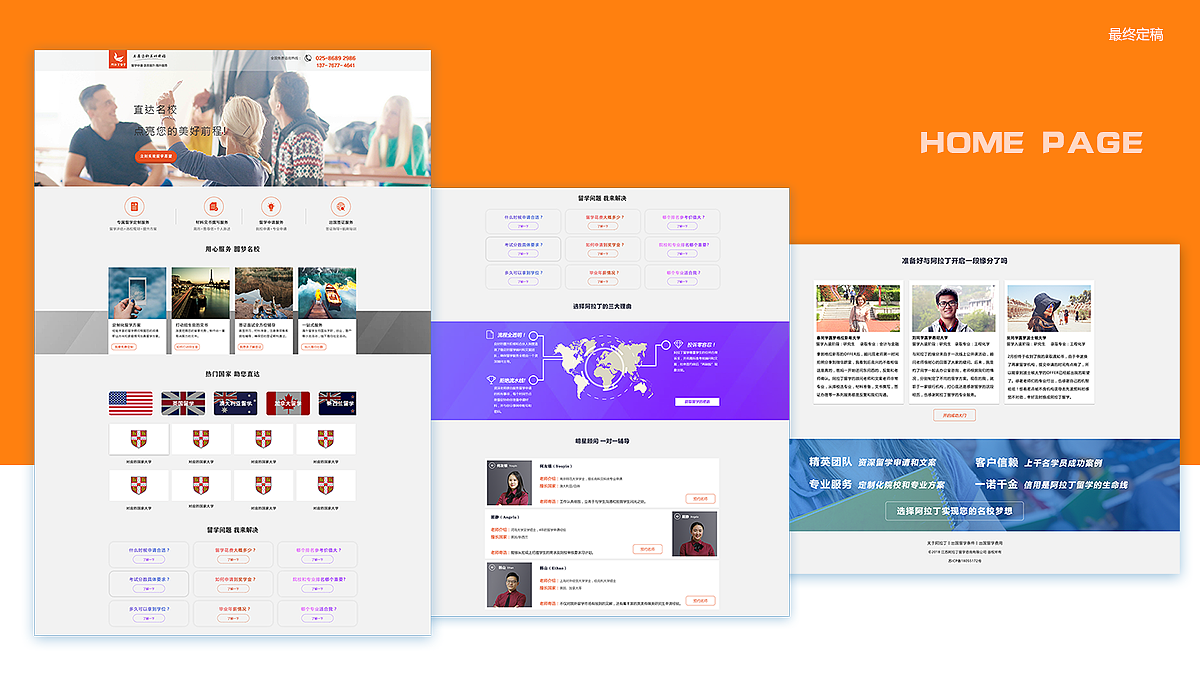Click the 拒绝流水线 trophy icon
The height and width of the screenshot is (675, 1200).
pos(489,379)
